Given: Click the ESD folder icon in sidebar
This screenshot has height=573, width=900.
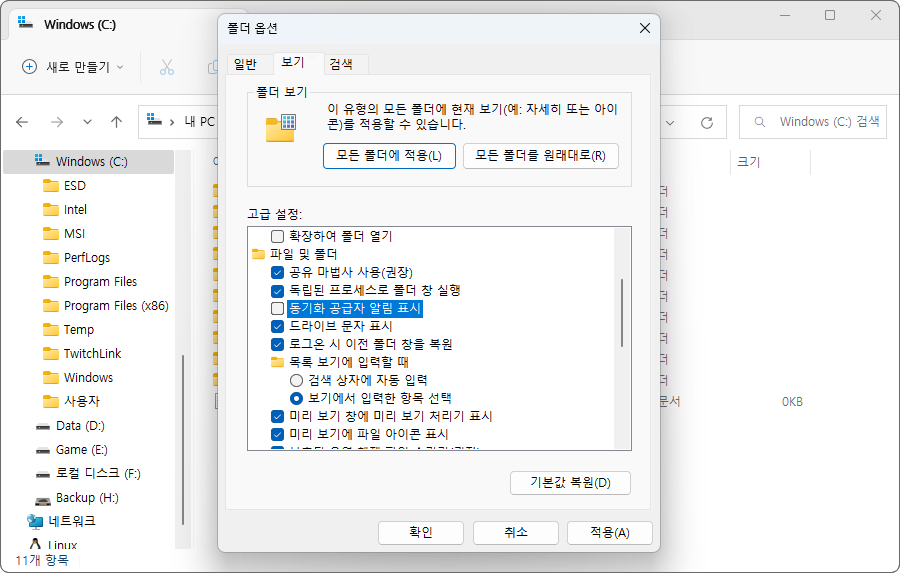Looking at the screenshot, I should pyautogui.click(x=51, y=186).
